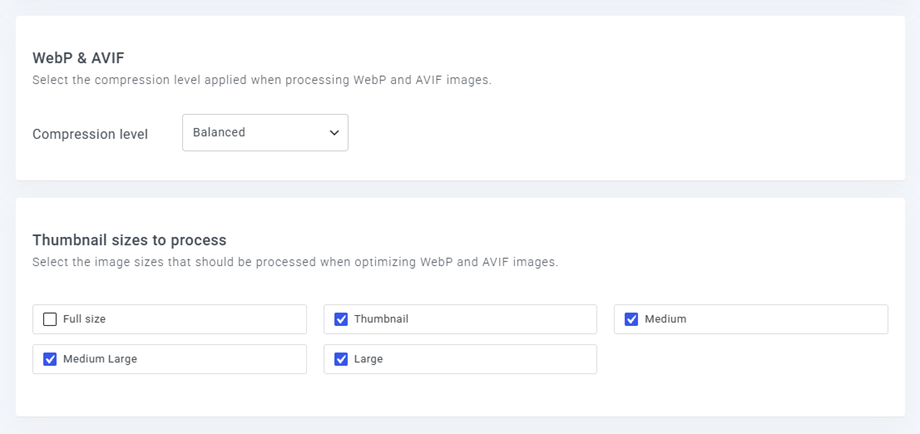920x434 pixels.
Task: Click the Medium Large label text
Action: (x=100, y=359)
